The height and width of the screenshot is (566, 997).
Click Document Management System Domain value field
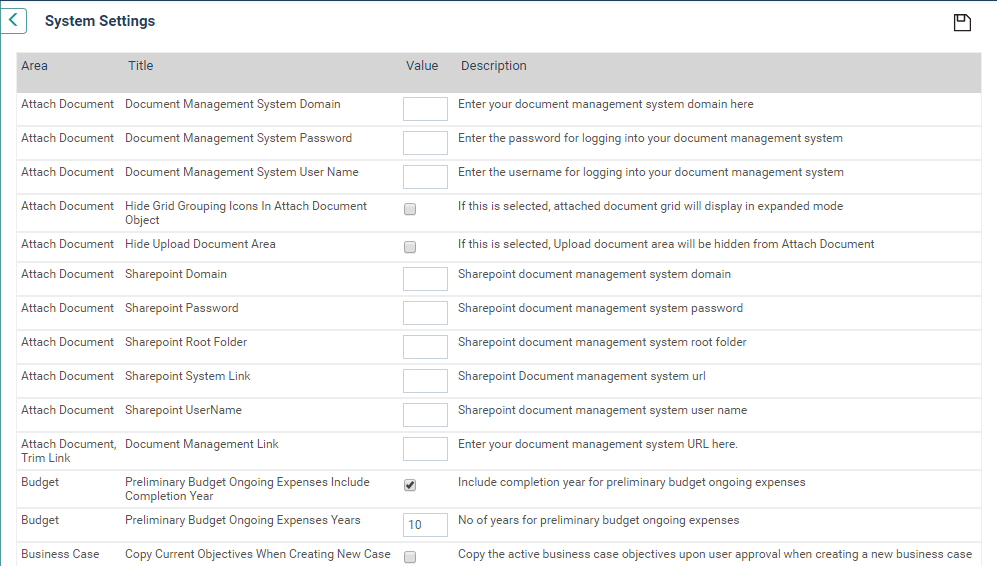click(x=425, y=109)
